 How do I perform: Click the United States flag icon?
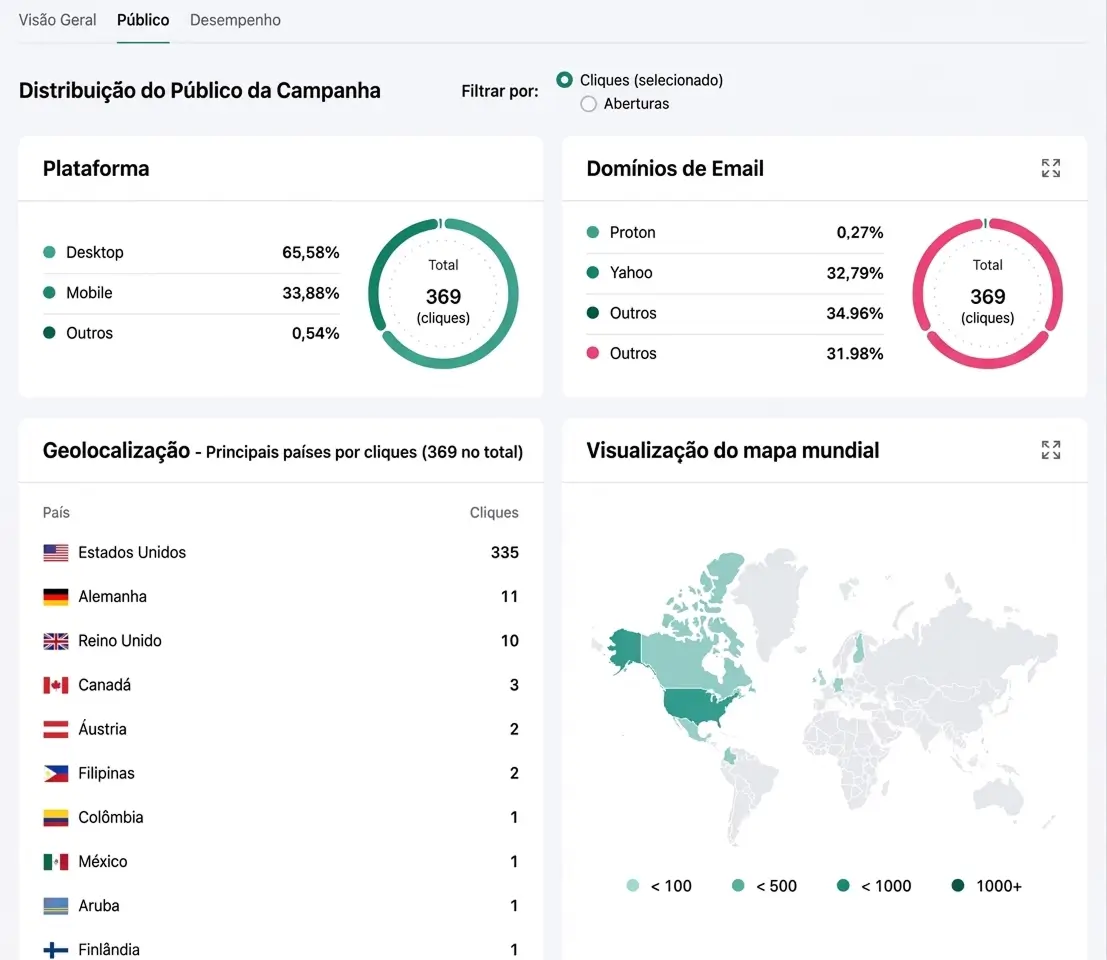56,553
